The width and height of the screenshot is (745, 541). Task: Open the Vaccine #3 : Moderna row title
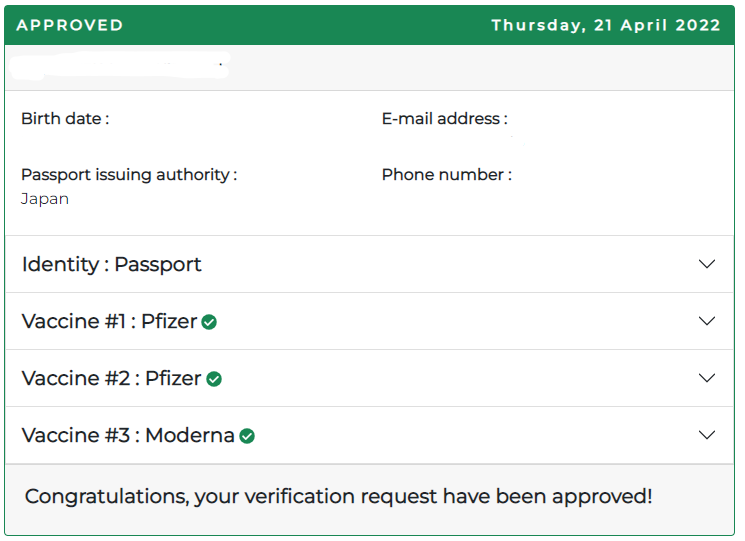pyautogui.click(x=128, y=436)
